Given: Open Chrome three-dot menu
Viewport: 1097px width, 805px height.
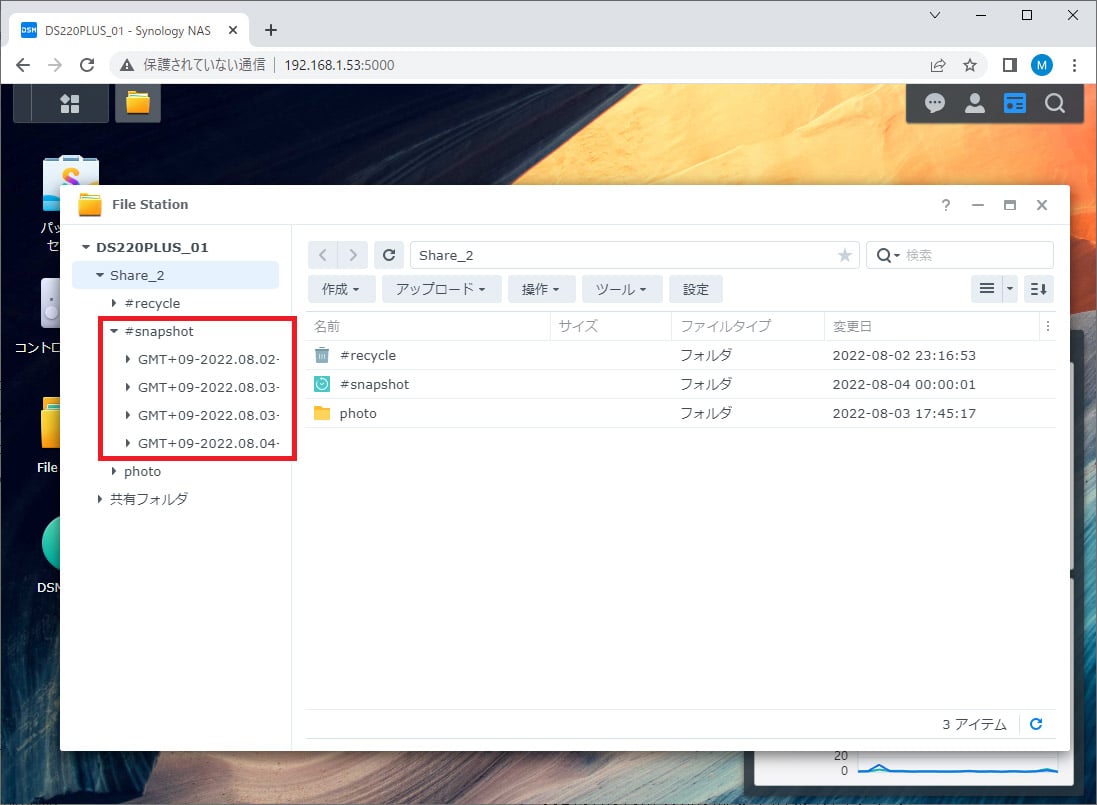Looking at the screenshot, I should pyautogui.click(x=1074, y=65).
